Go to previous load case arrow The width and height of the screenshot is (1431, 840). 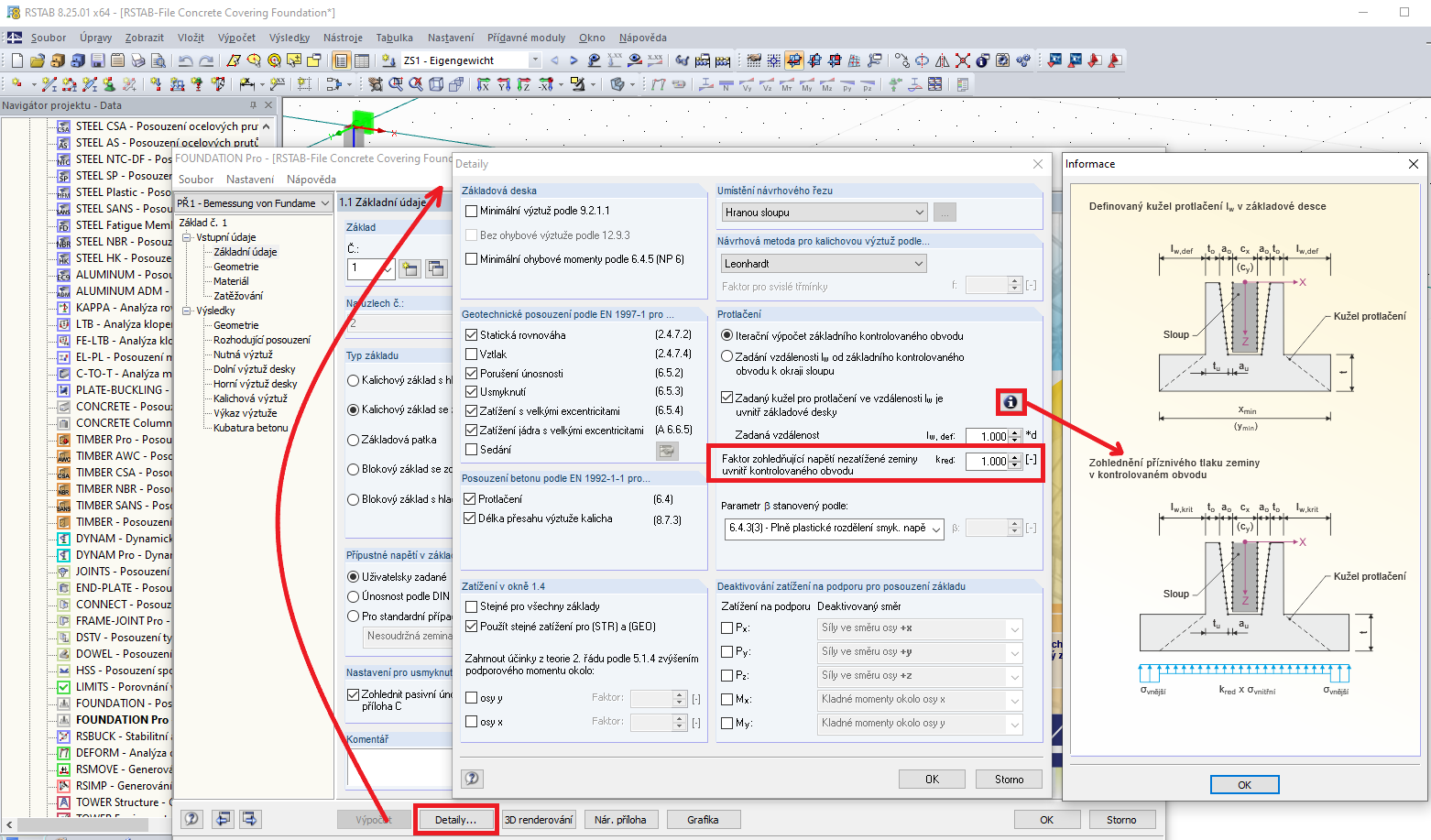click(554, 60)
